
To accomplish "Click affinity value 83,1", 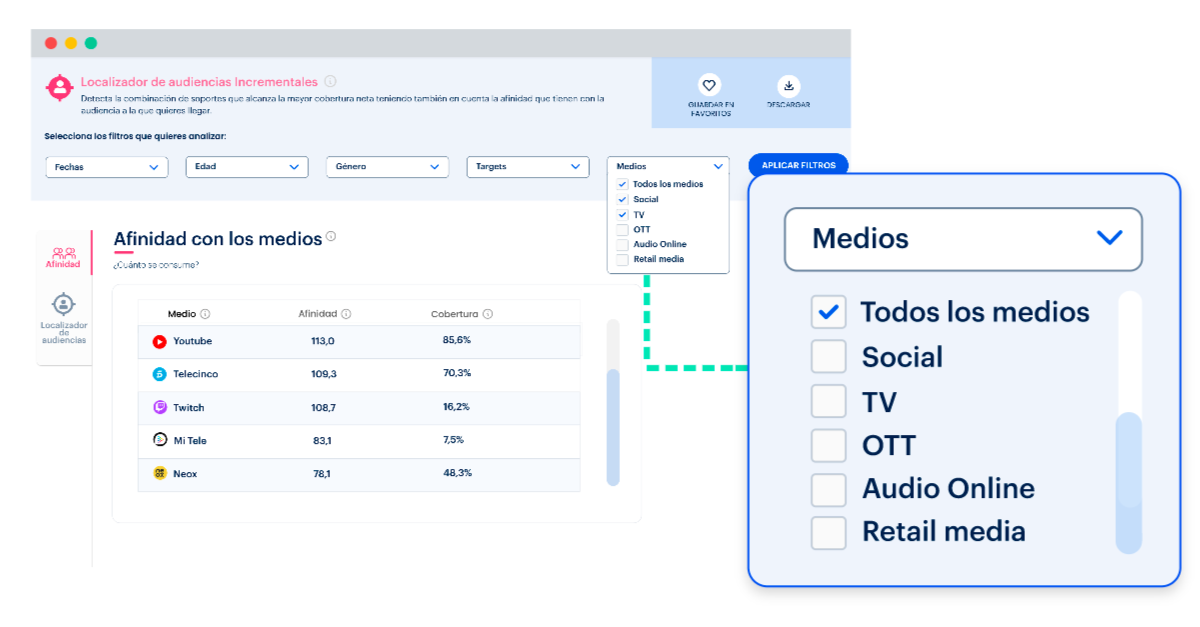I will click(x=322, y=440).
